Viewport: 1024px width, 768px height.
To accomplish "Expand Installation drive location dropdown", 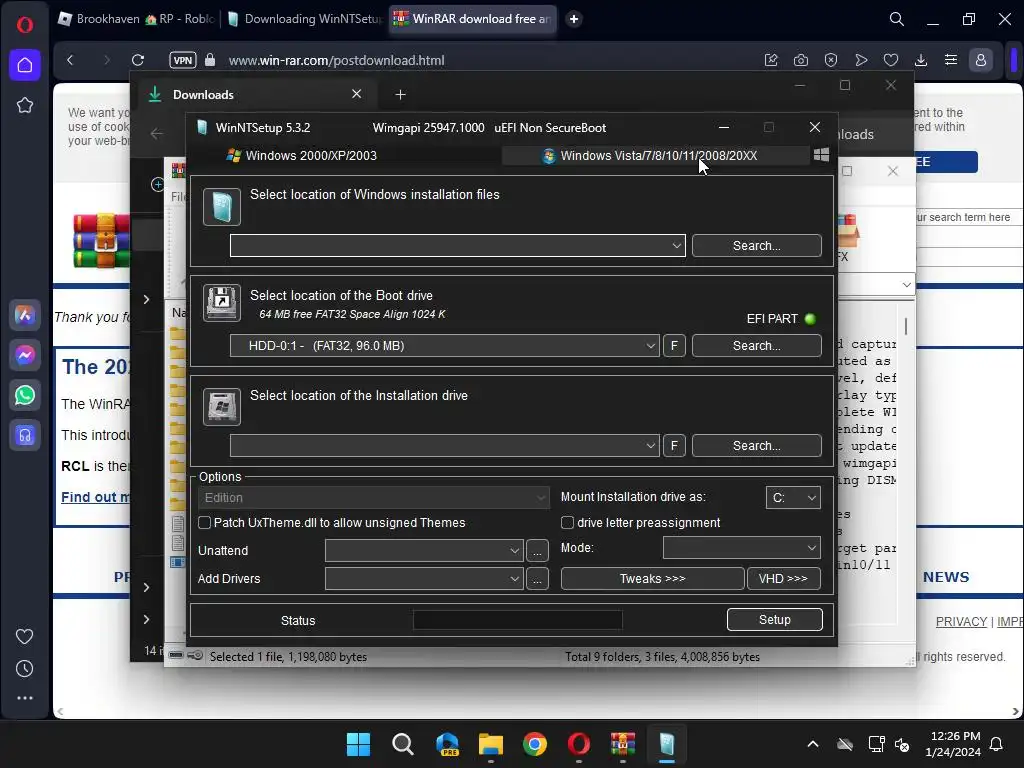I will 650,445.
